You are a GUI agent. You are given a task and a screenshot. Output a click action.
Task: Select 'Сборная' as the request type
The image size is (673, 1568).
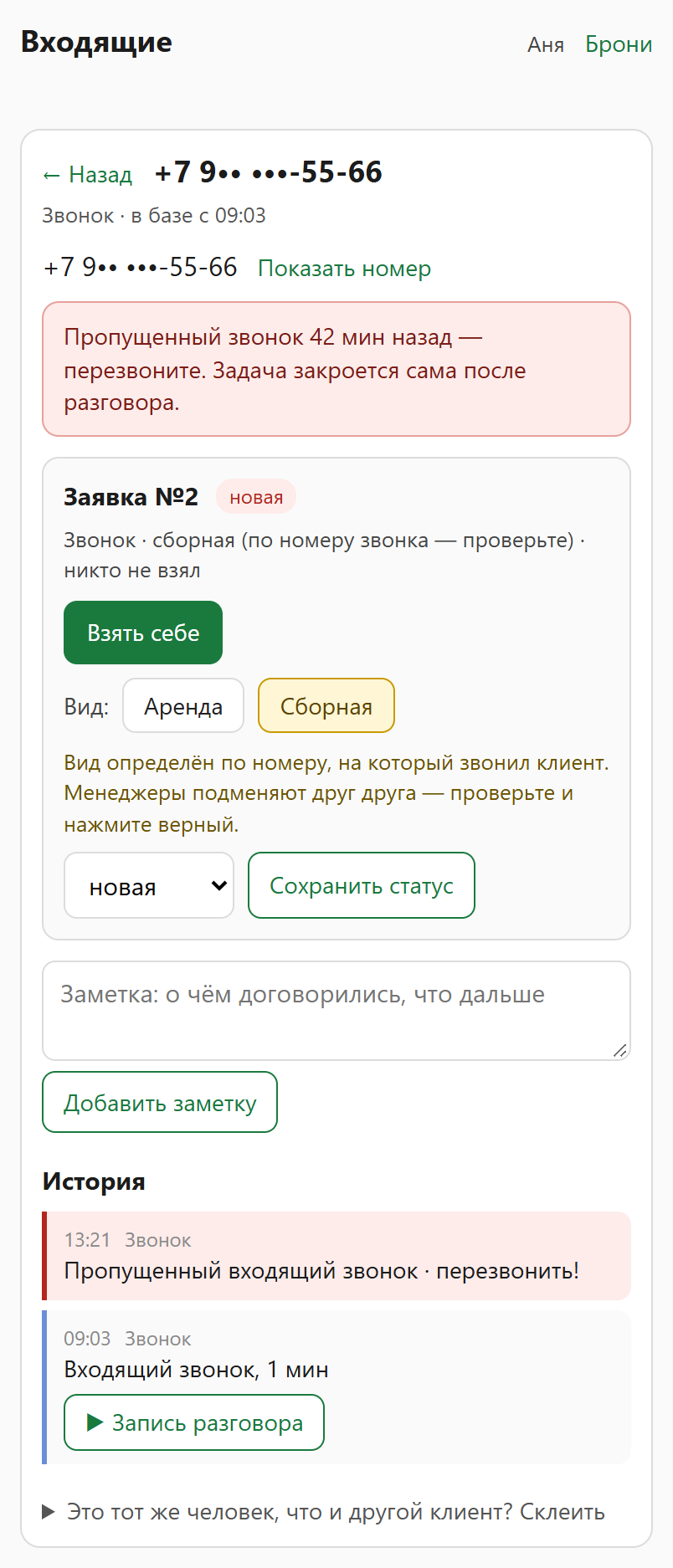(326, 706)
